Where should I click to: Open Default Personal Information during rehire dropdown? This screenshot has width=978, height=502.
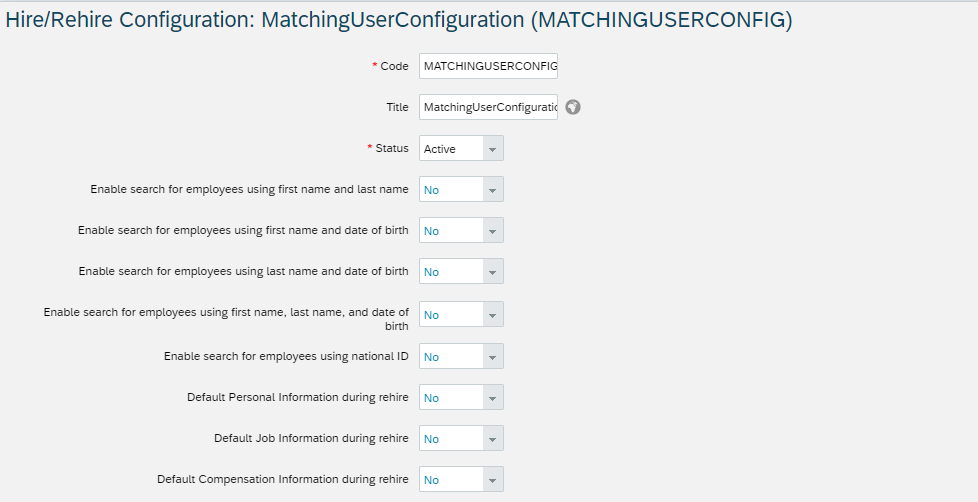pos(493,398)
